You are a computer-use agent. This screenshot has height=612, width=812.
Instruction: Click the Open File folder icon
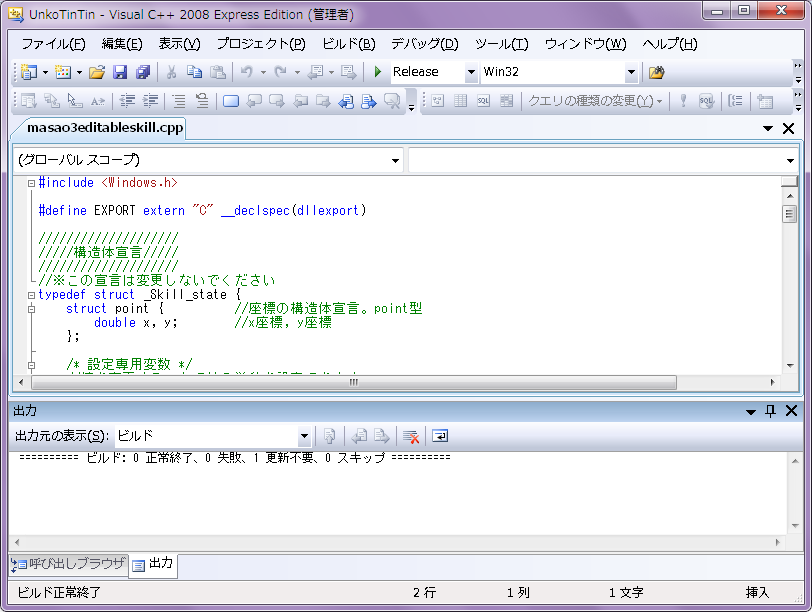[97, 72]
